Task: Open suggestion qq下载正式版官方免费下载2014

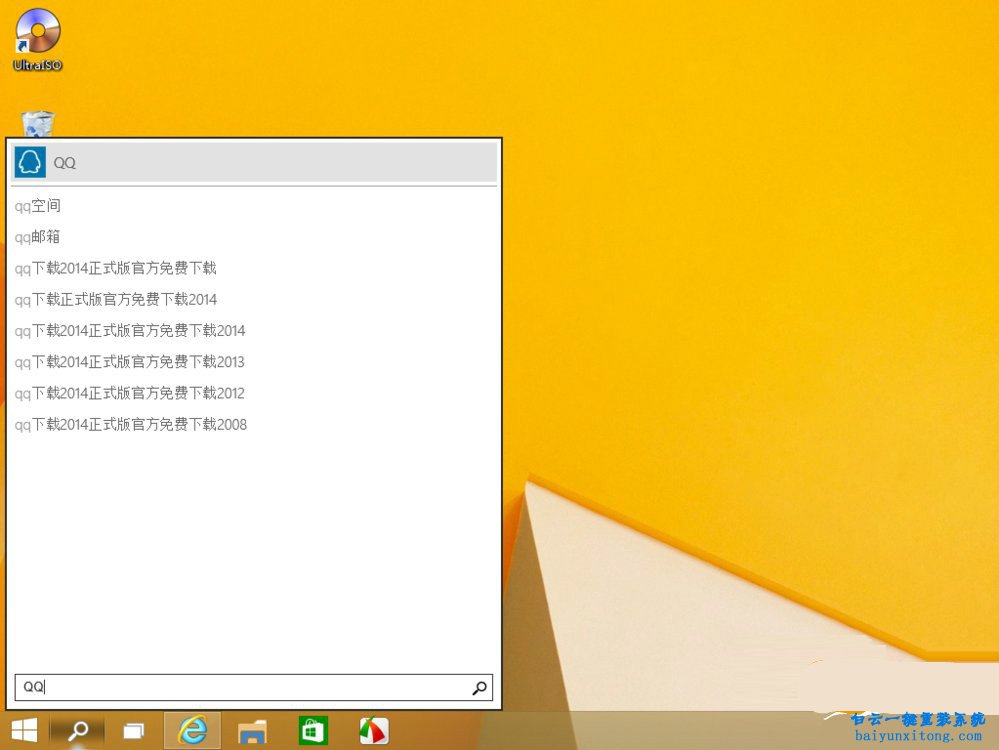Action: (x=116, y=299)
